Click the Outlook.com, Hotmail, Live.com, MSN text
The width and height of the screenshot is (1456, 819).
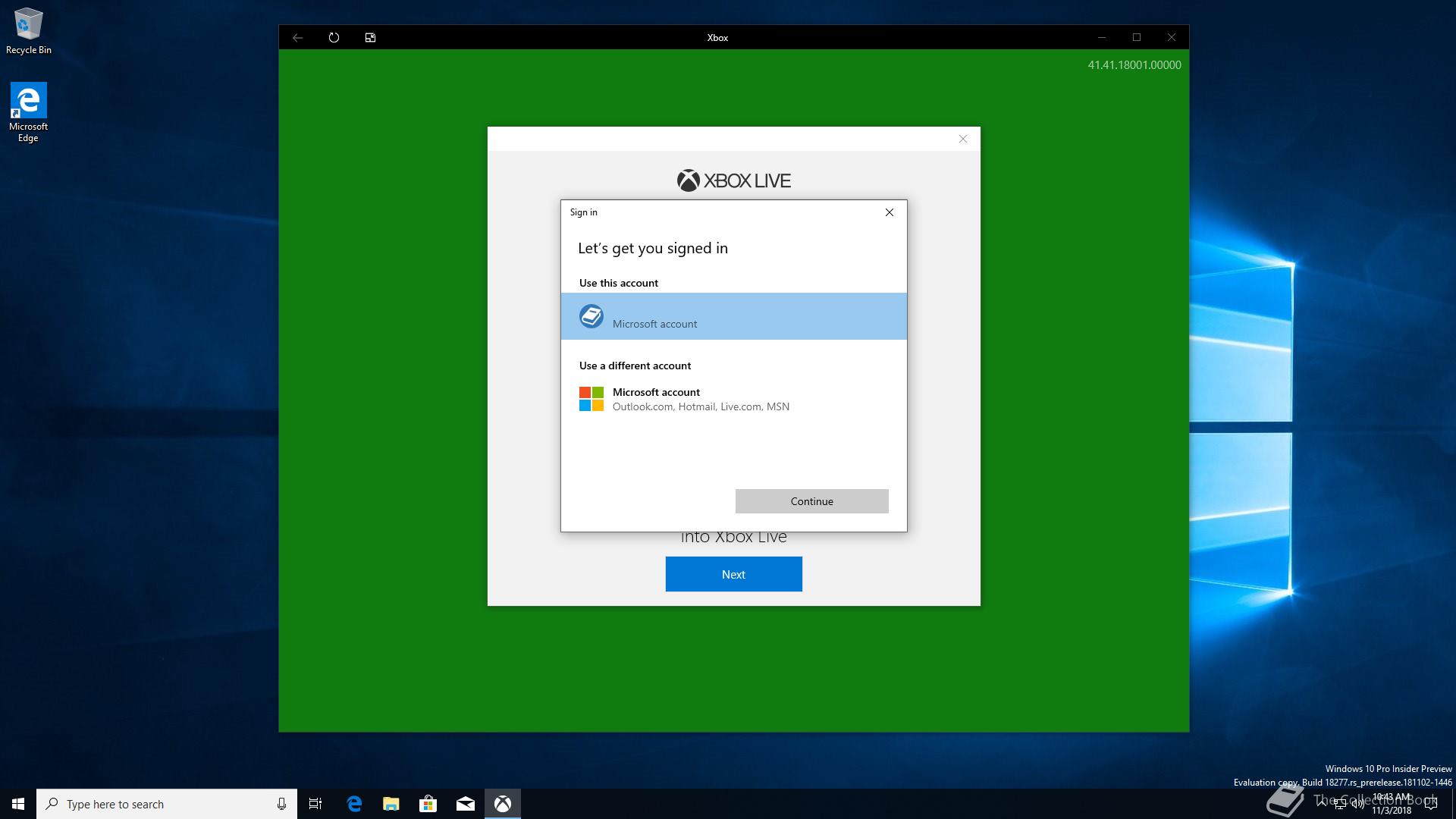(x=701, y=406)
